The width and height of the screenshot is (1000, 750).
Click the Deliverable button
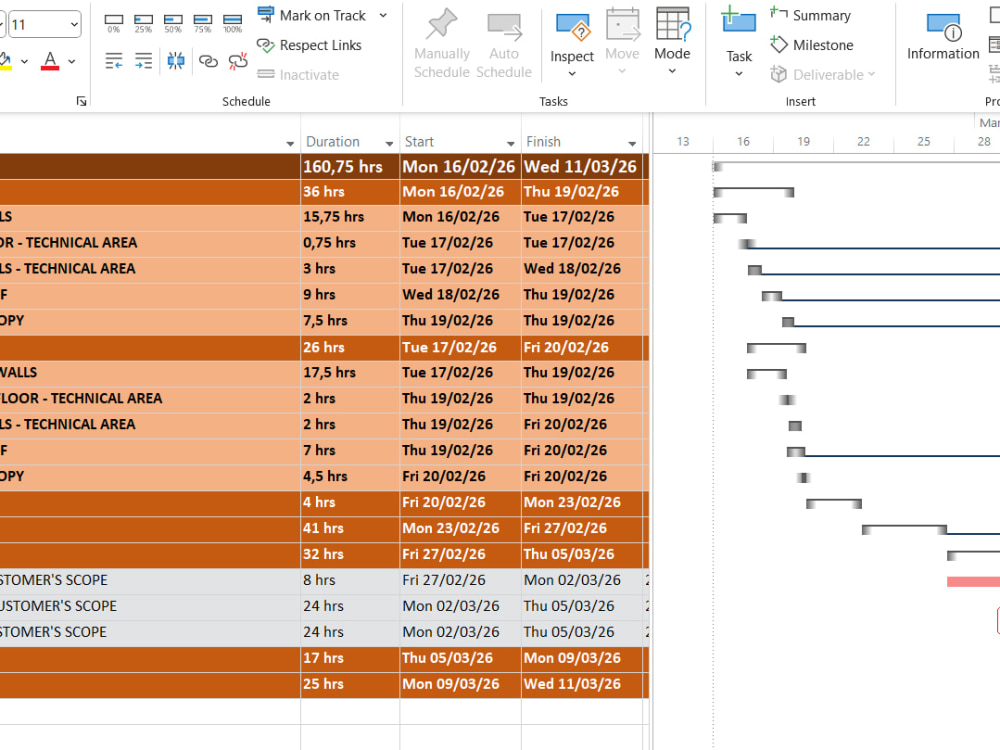pos(823,75)
